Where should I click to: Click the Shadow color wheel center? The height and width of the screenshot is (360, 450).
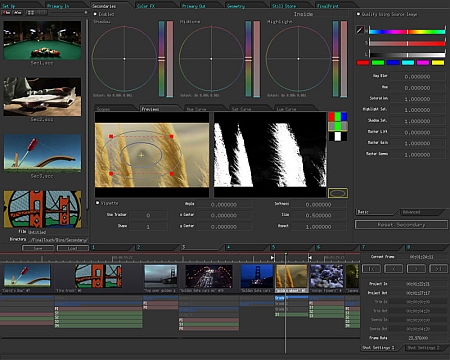pyautogui.click(x=124, y=59)
